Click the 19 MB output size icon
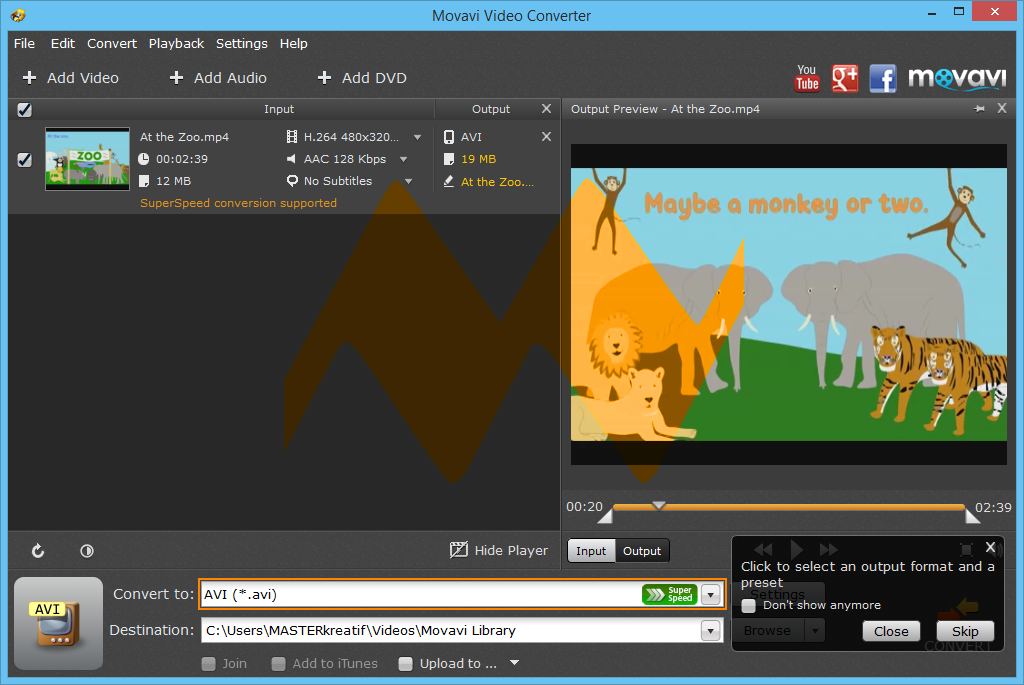Viewport: 1024px width, 685px height. (449, 159)
